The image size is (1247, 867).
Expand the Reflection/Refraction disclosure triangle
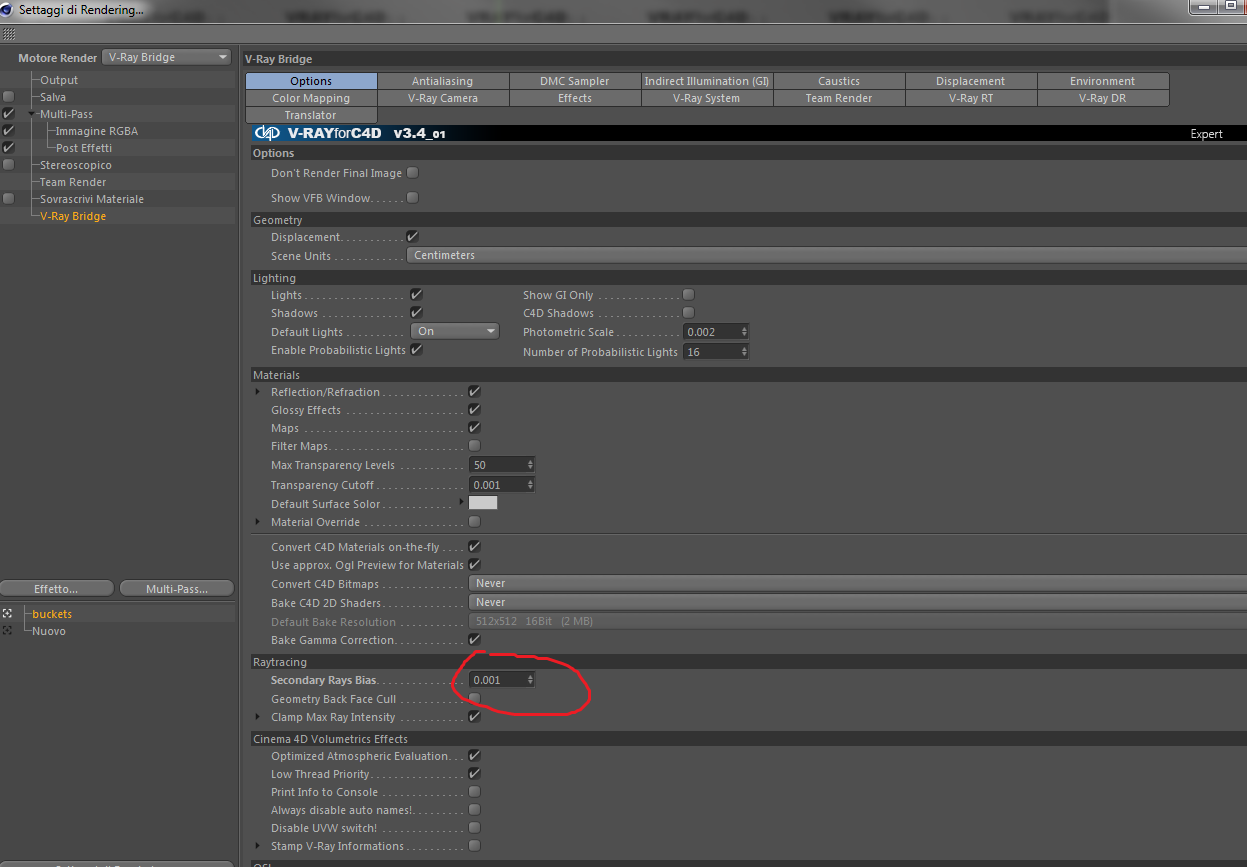tap(258, 392)
